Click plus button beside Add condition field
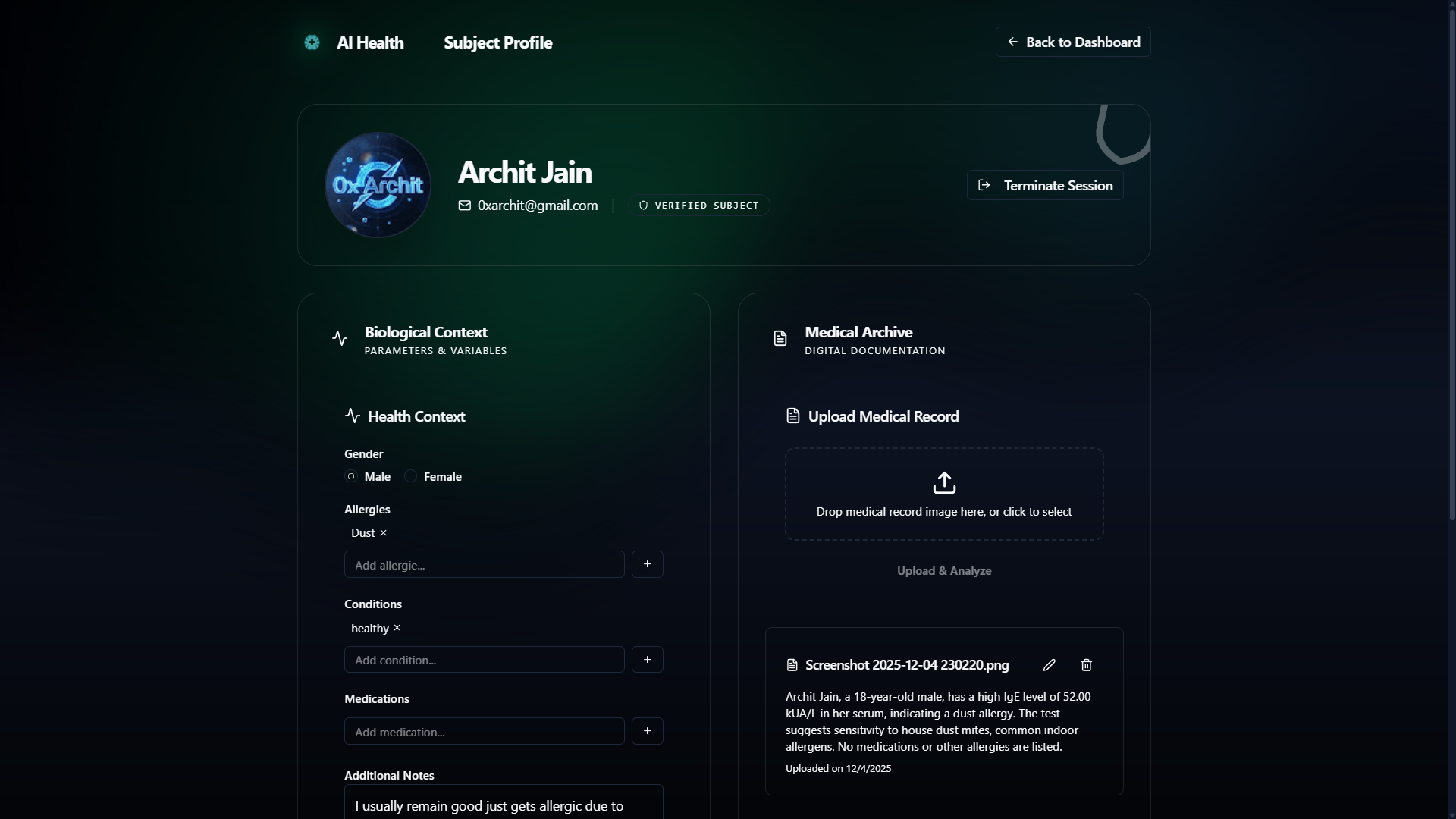1456x819 pixels. click(x=647, y=660)
